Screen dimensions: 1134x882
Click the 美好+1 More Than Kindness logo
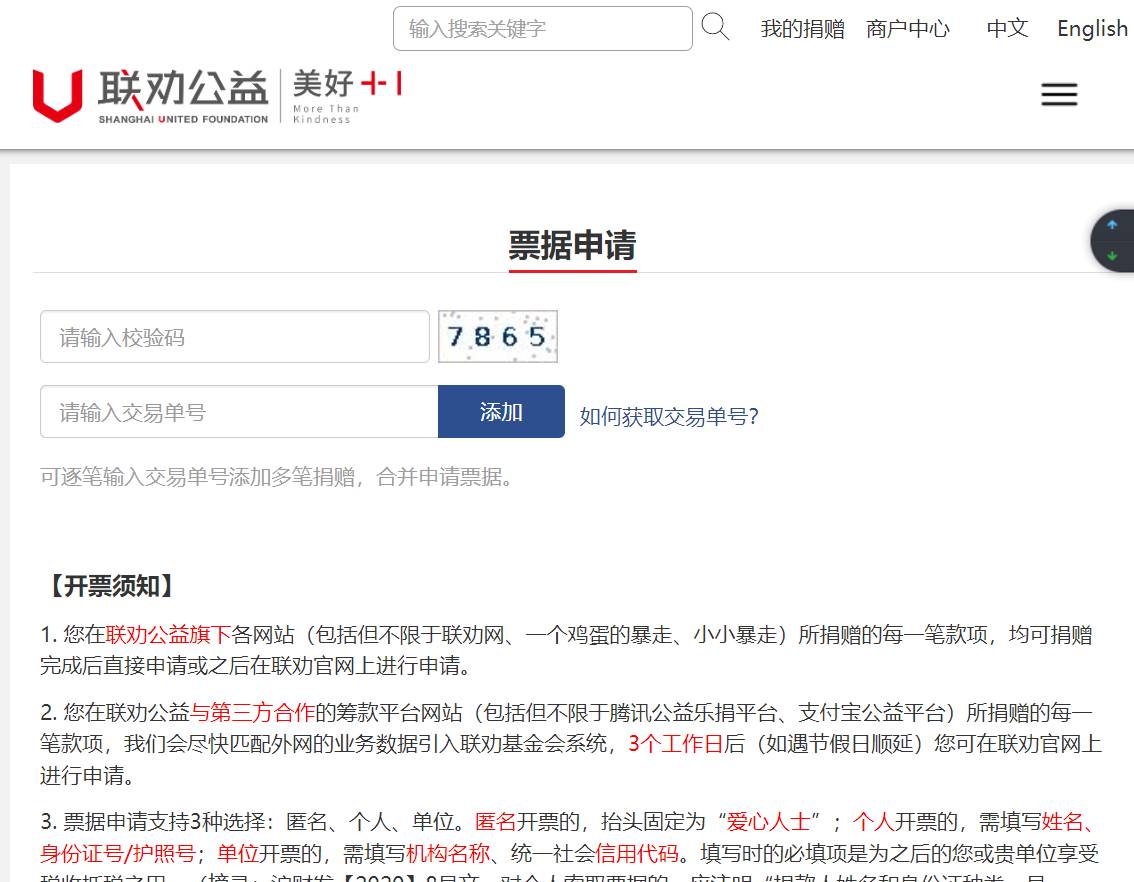point(346,96)
